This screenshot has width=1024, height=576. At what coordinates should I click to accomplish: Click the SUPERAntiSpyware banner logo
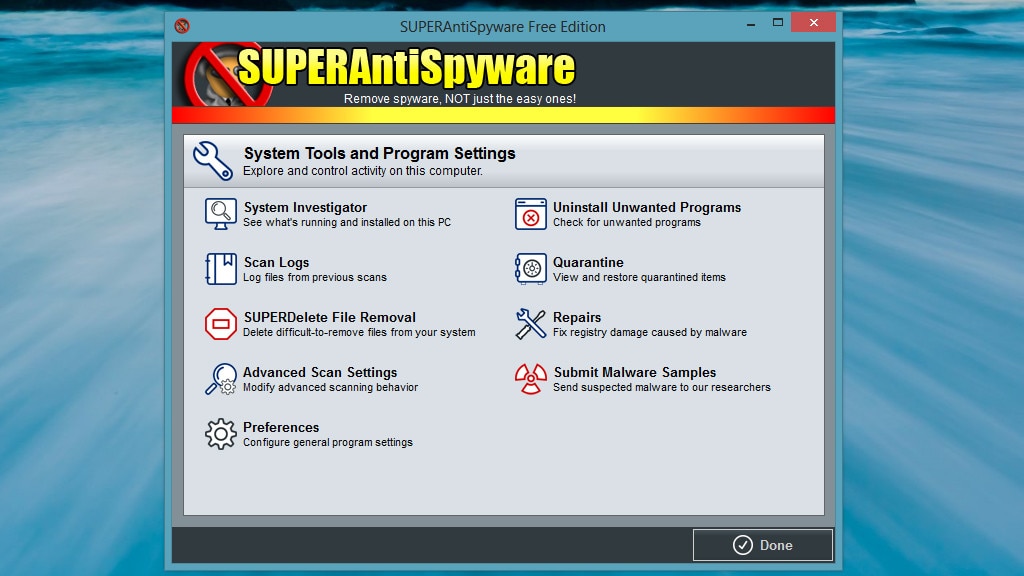(380, 74)
